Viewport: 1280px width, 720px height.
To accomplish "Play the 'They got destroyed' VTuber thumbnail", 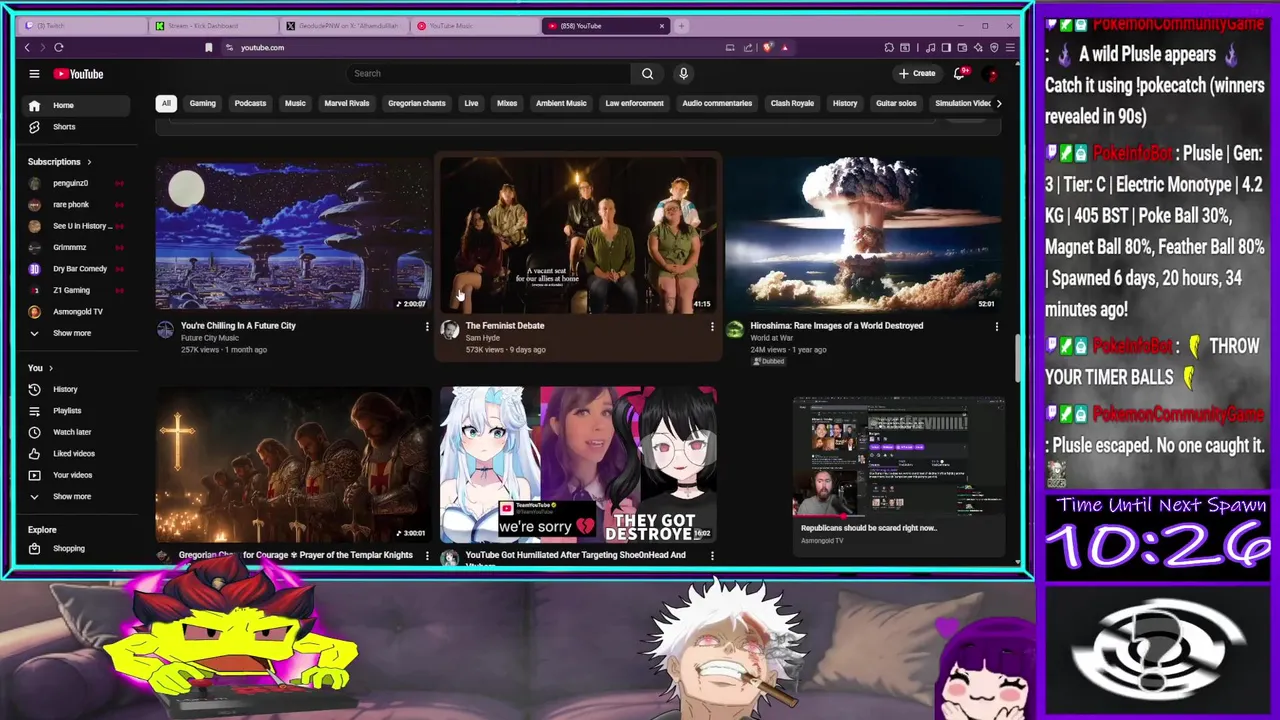I will pyautogui.click(x=578, y=464).
